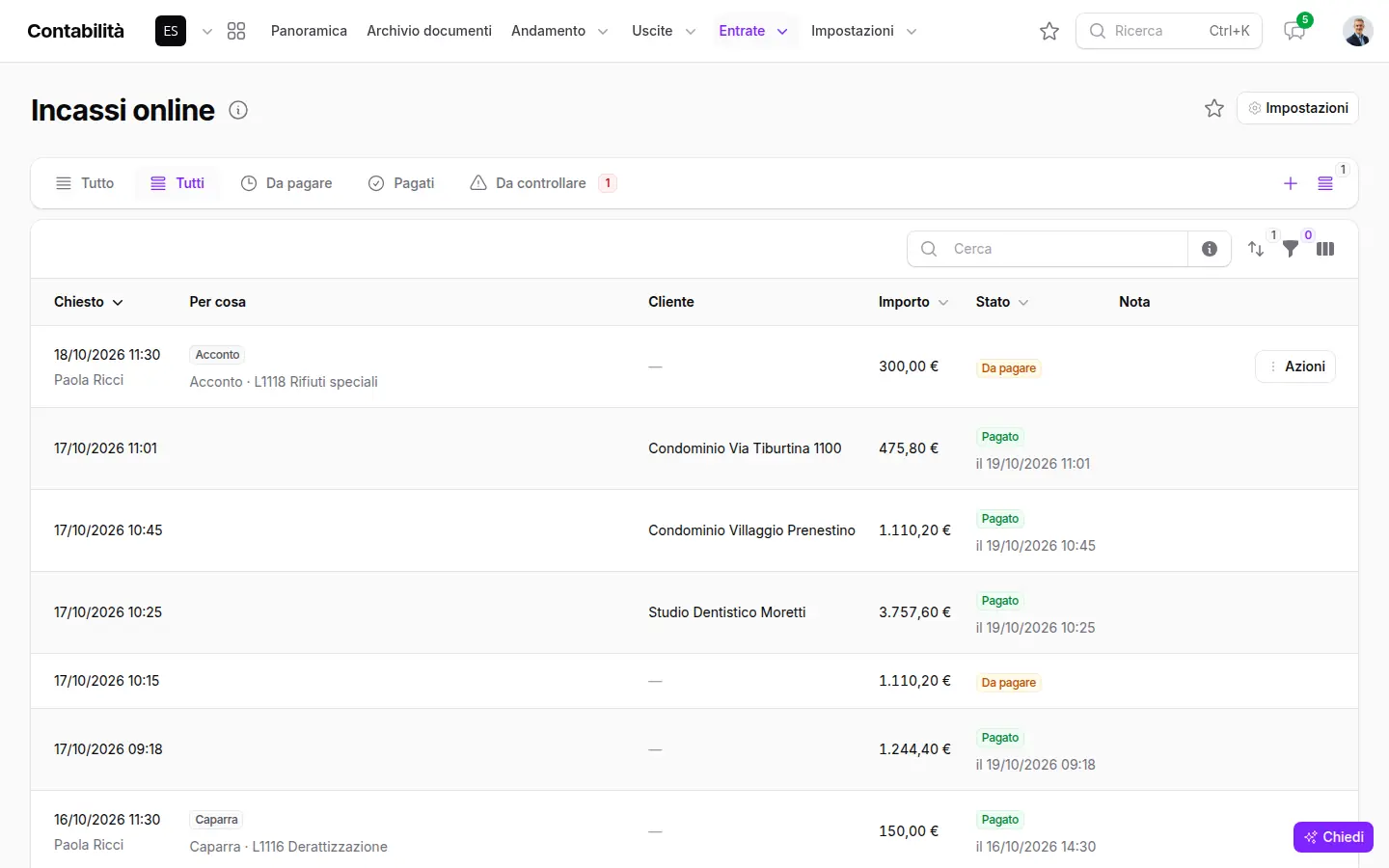Click the Acconto tag
1389x868 pixels.
(217, 355)
